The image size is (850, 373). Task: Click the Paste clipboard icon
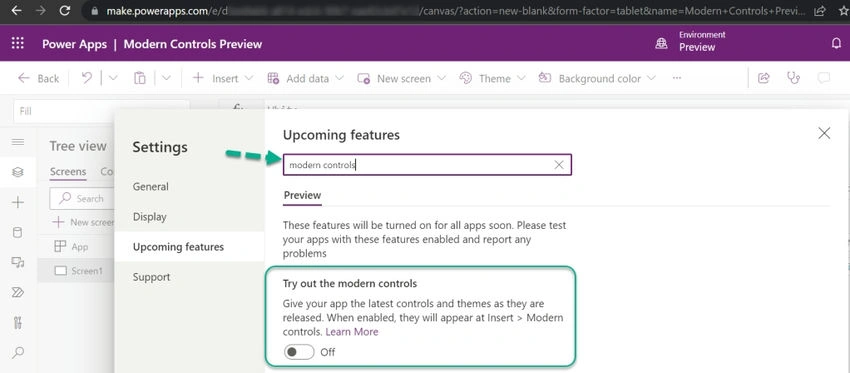(140, 78)
